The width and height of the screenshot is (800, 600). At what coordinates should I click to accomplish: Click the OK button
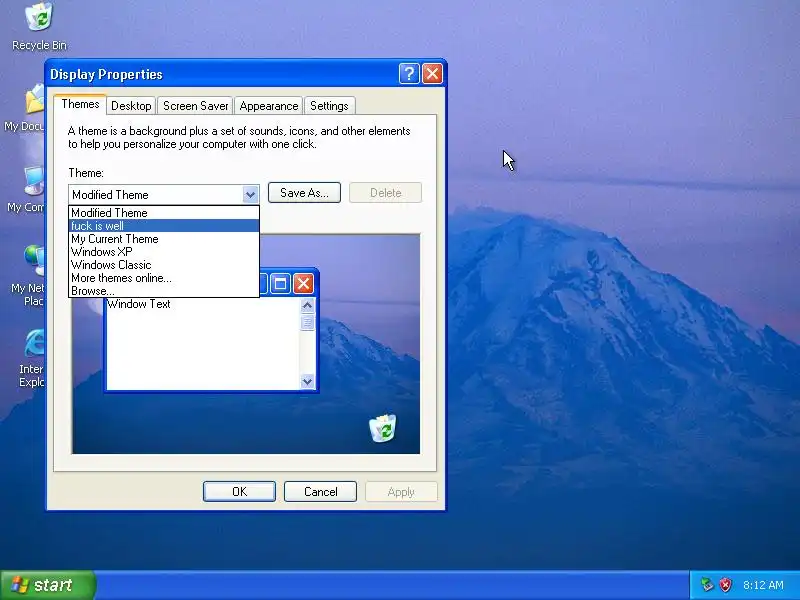click(239, 491)
